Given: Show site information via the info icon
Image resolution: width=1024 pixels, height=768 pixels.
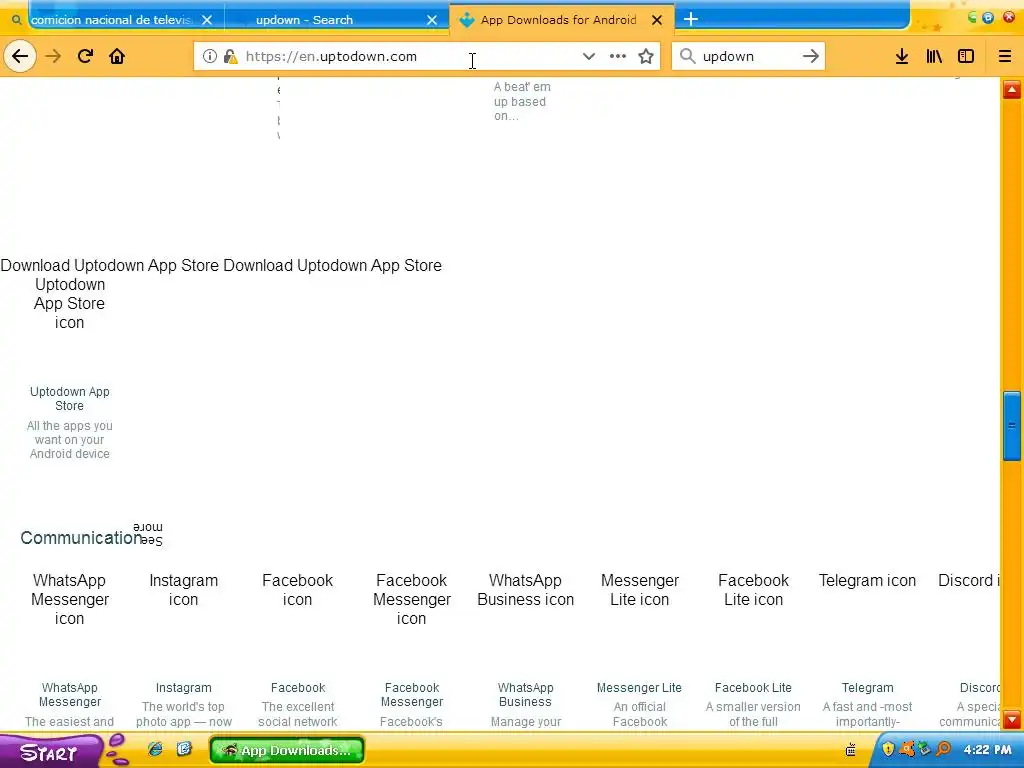Looking at the screenshot, I should coord(210,56).
